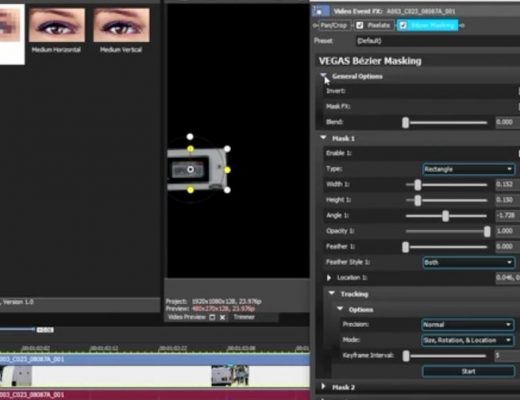Close the Video Preview tab

coord(223,317)
